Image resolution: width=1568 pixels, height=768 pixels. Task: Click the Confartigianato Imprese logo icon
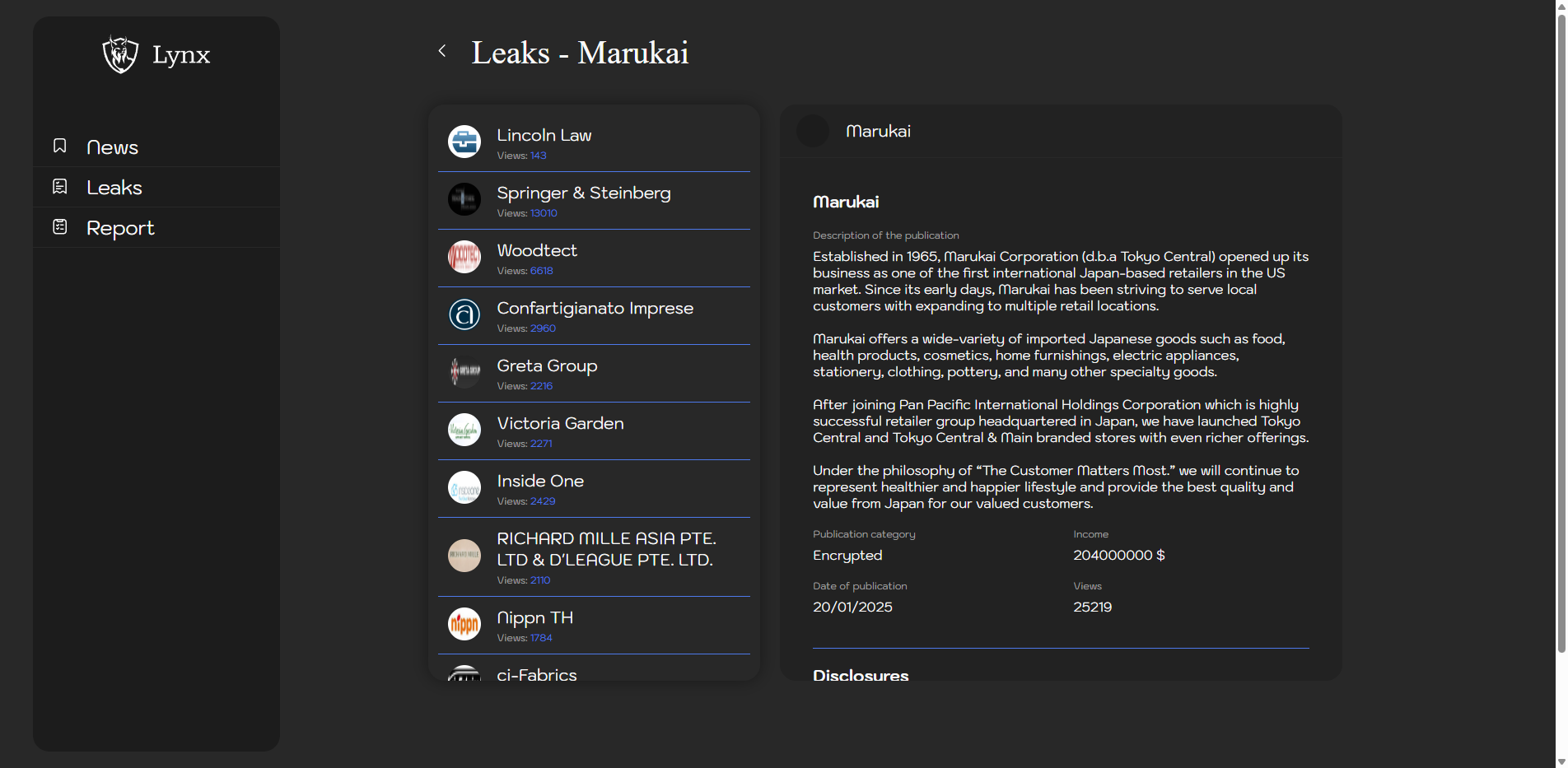(x=464, y=314)
